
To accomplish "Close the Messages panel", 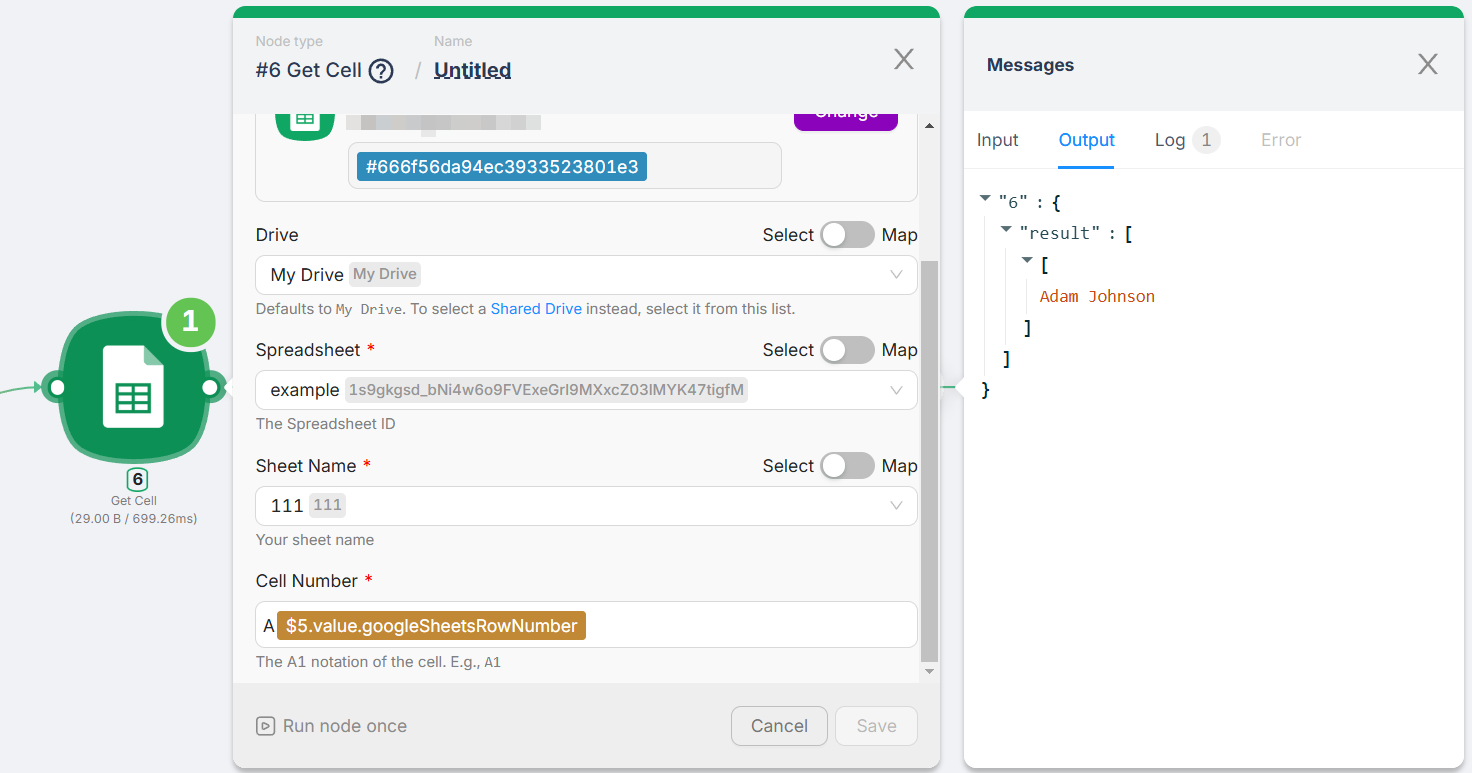I will click(x=1427, y=65).
